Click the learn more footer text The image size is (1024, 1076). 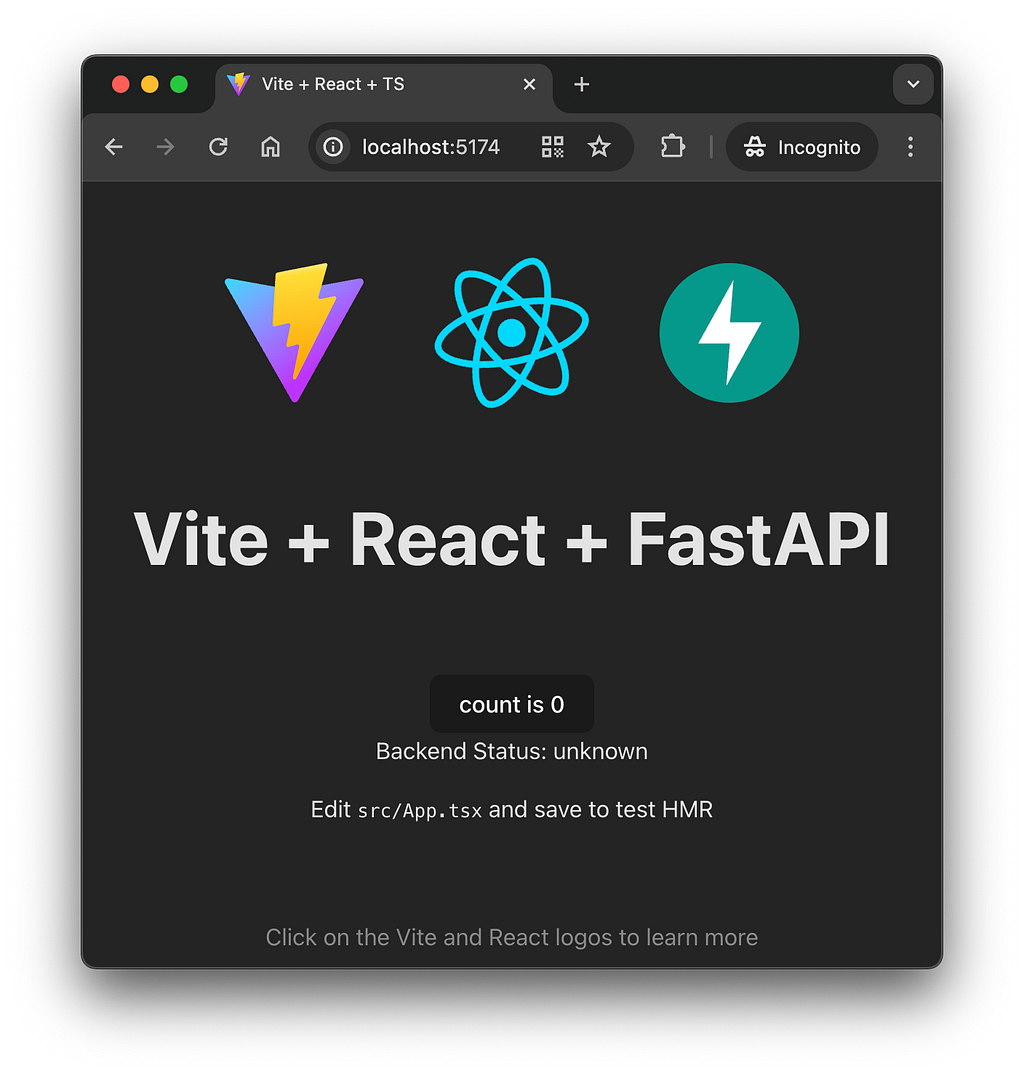[511, 937]
